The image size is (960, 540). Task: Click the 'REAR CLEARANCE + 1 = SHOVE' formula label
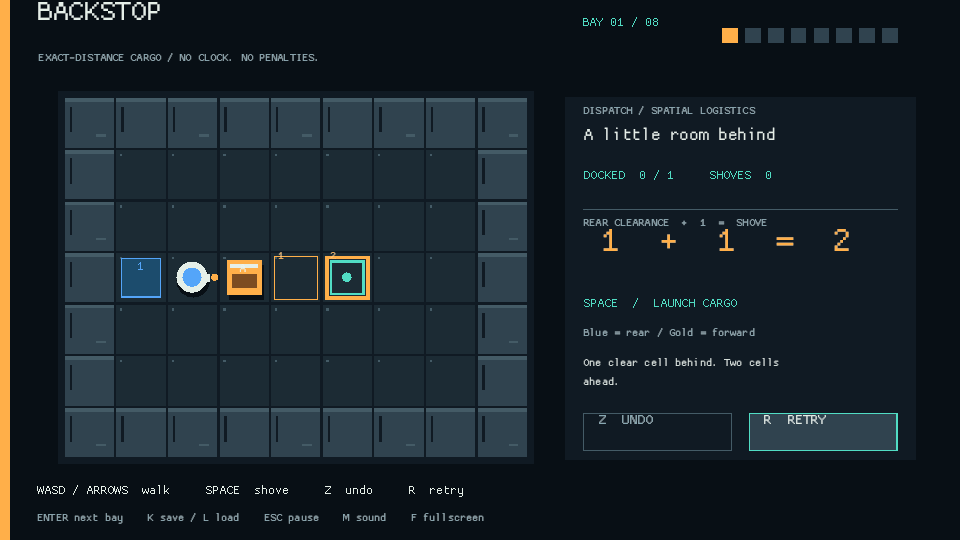675,223
